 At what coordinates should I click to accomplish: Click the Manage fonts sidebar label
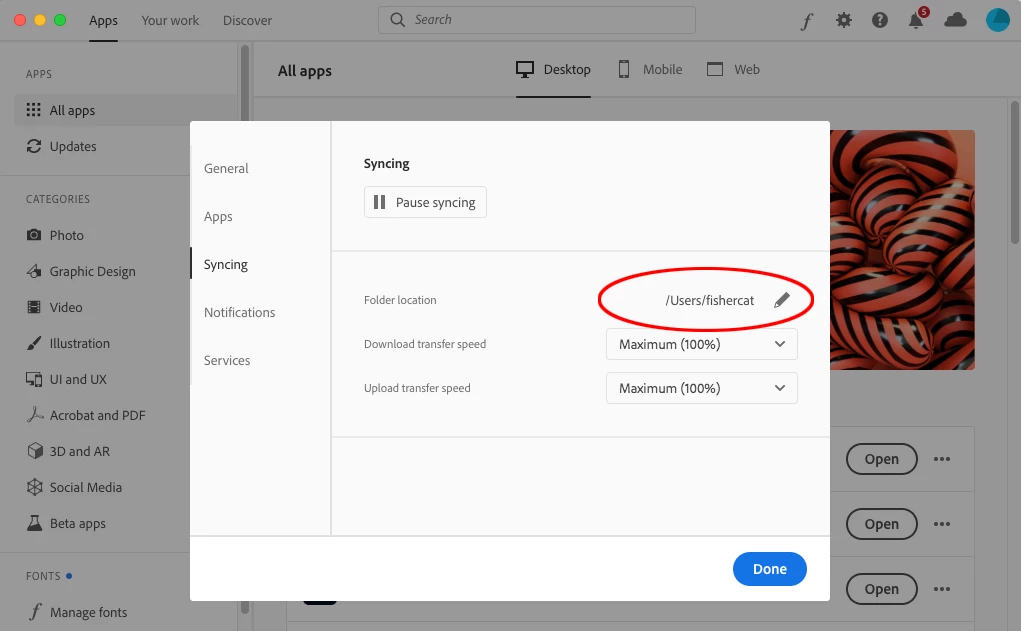coord(89,613)
